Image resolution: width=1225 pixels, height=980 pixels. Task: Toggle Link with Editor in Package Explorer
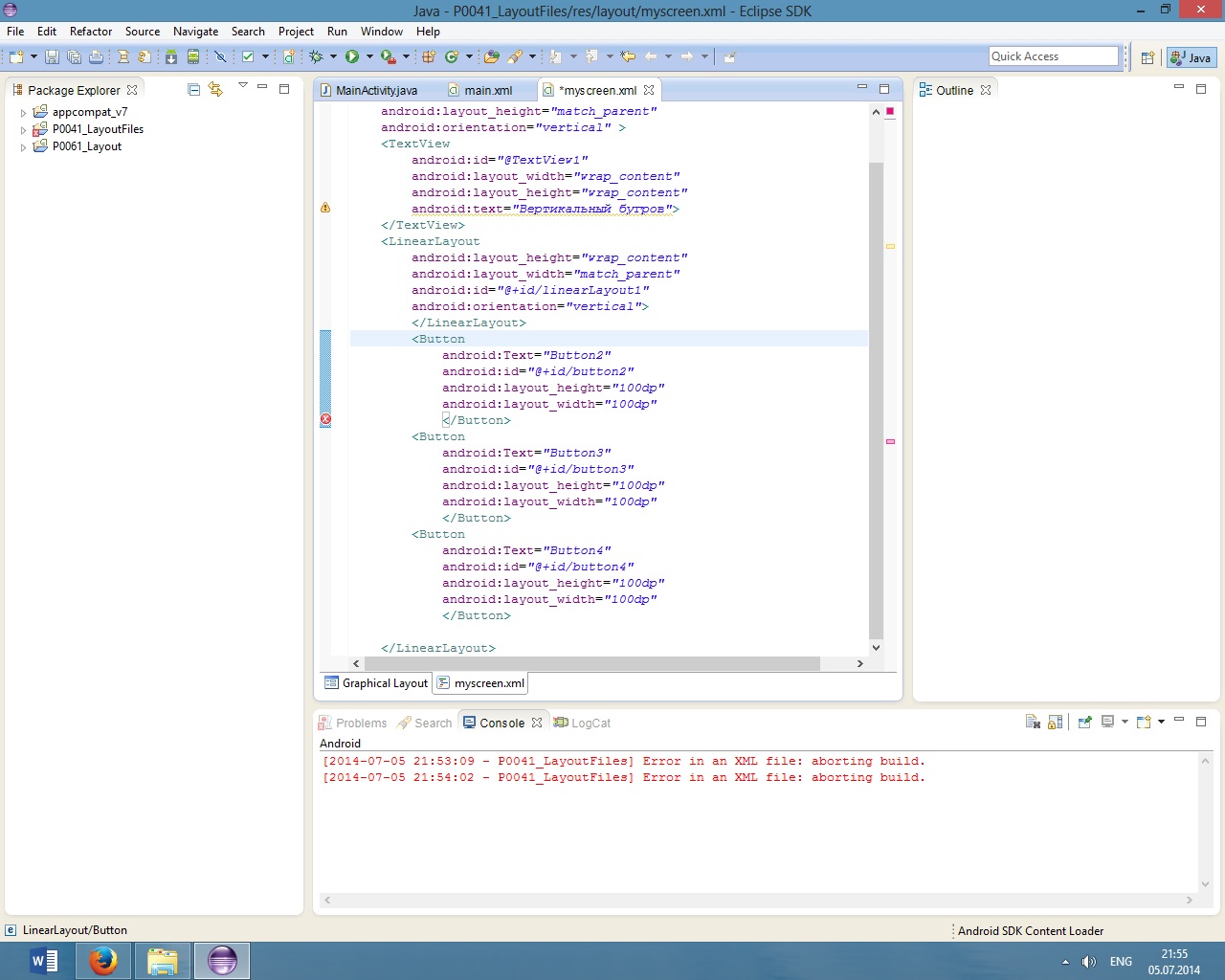point(216,89)
